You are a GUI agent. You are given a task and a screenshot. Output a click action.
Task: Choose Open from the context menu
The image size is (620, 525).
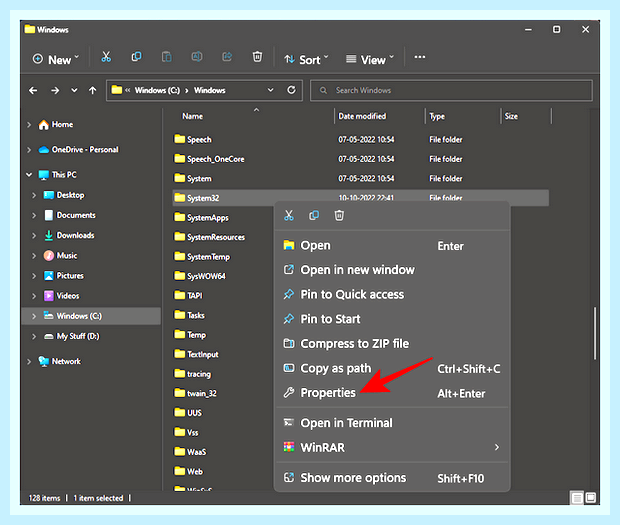click(x=392, y=246)
